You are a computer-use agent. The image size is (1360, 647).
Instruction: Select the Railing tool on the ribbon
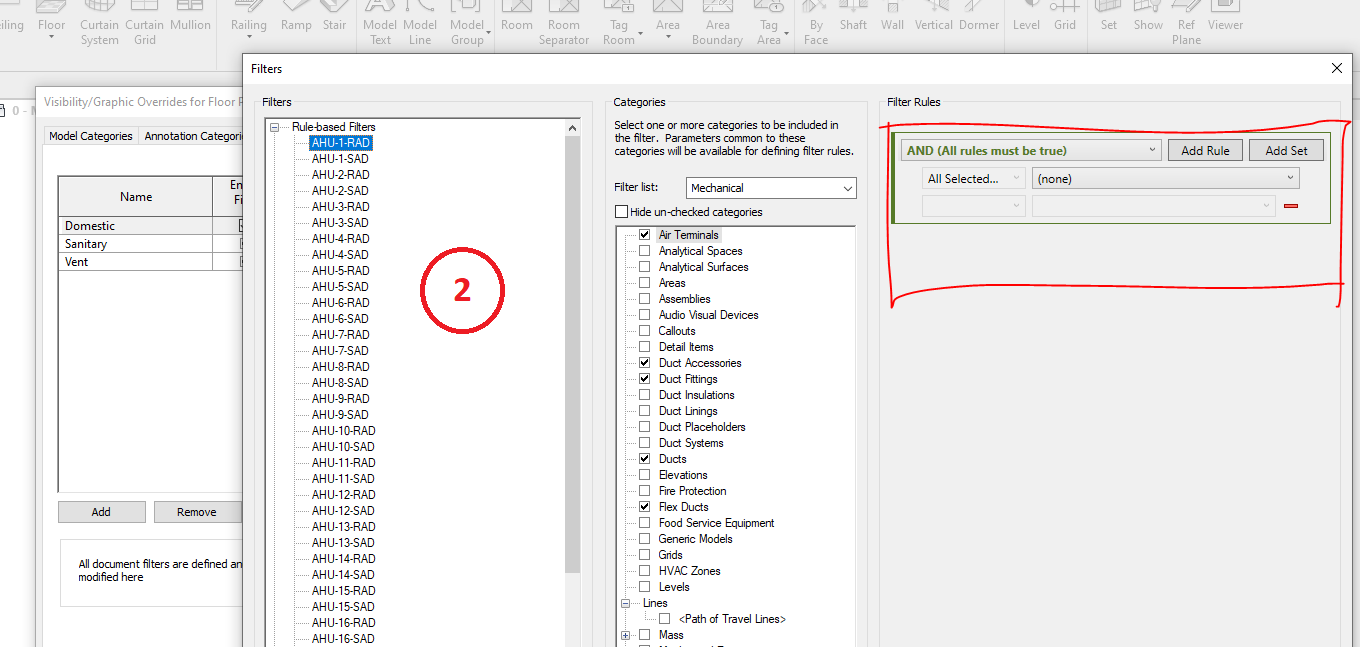(248, 18)
